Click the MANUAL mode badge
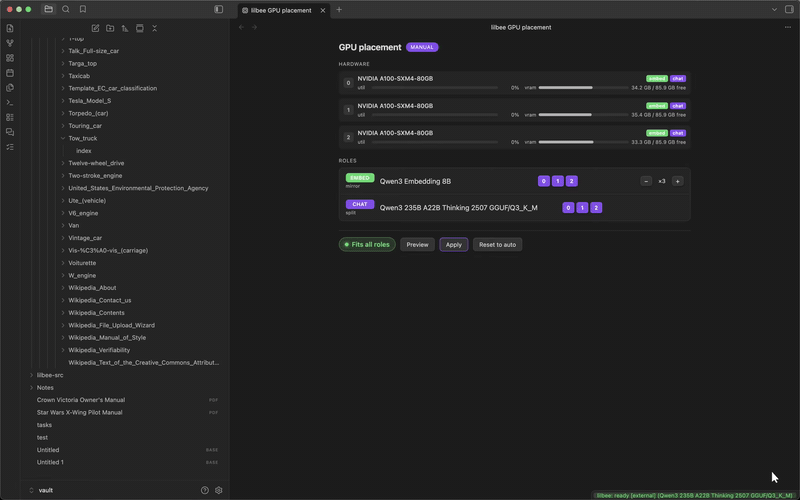800x500 pixels. [422, 47]
